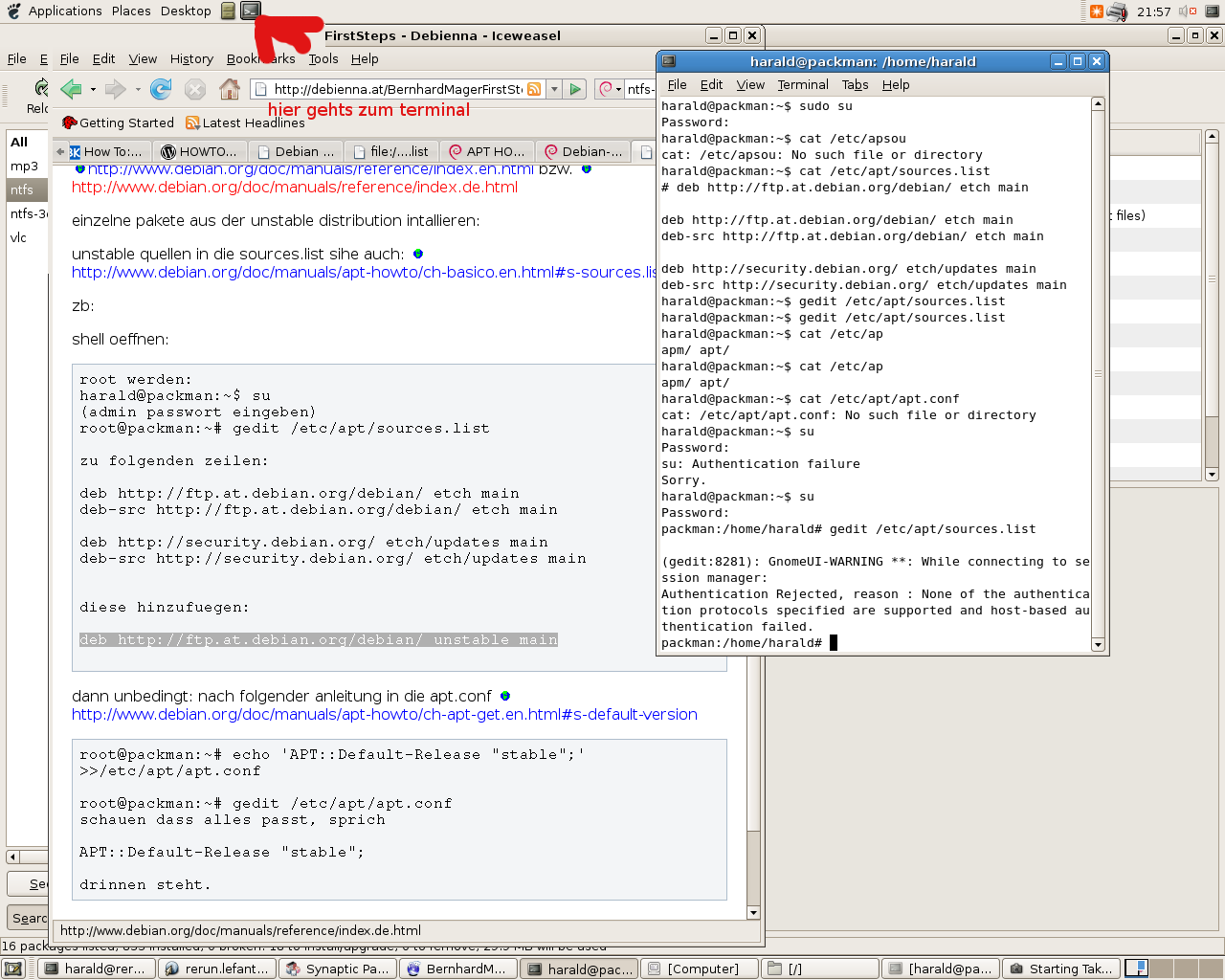
Task: Switch to the 'file:/....list' browser tab
Action: [391, 151]
